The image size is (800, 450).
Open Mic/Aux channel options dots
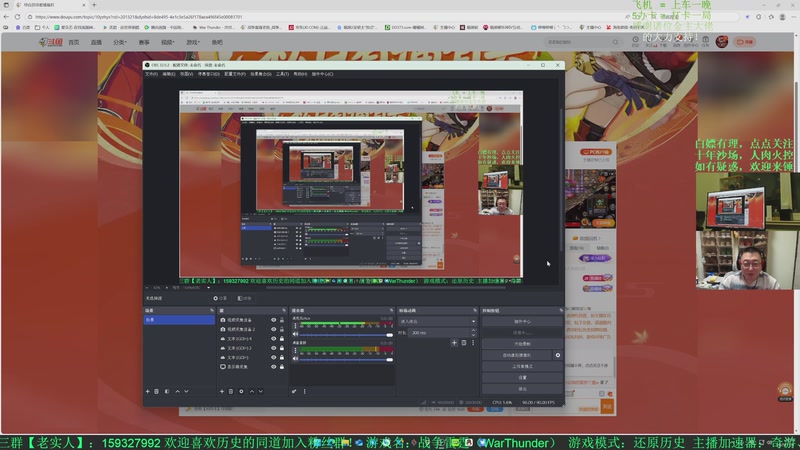tap(295, 326)
